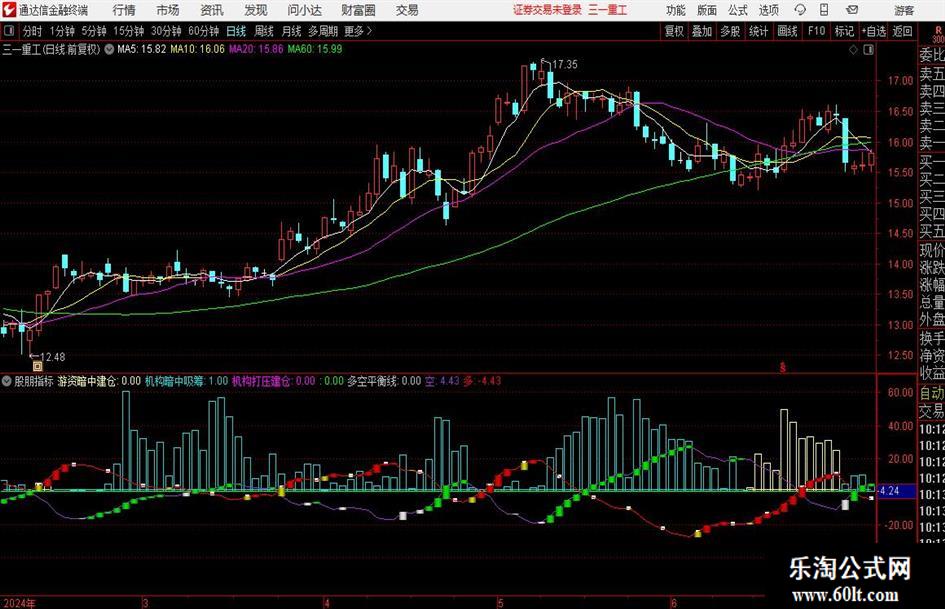Click the red 三一重工 stock name in title bar
The image size is (945, 609).
coord(607,10)
